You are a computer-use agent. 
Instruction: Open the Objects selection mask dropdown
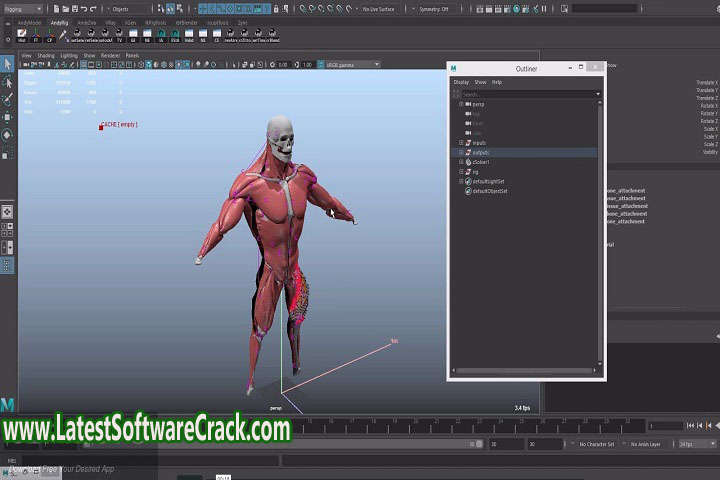(x=129, y=9)
